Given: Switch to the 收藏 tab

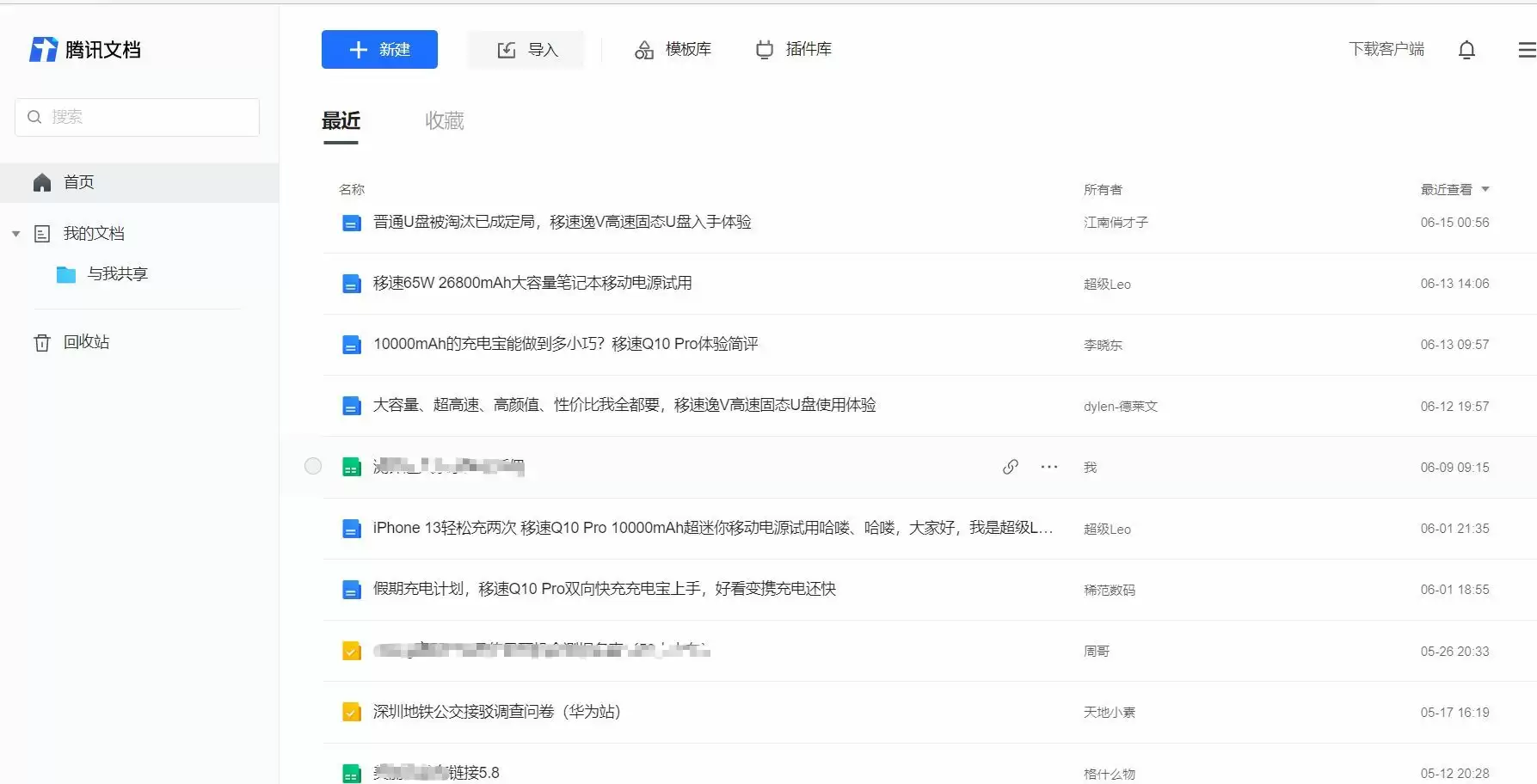Looking at the screenshot, I should click(x=444, y=121).
